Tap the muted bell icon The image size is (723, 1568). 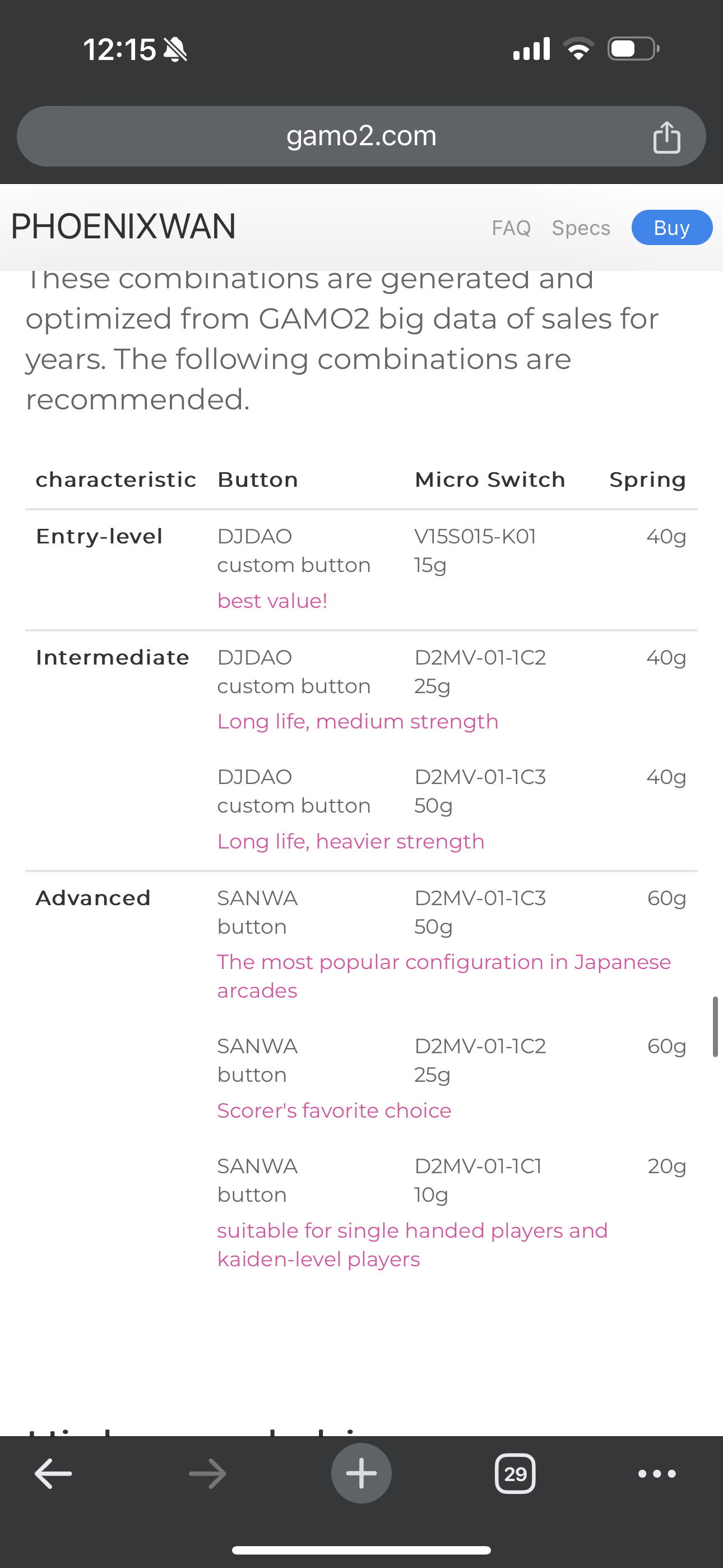click(x=175, y=49)
